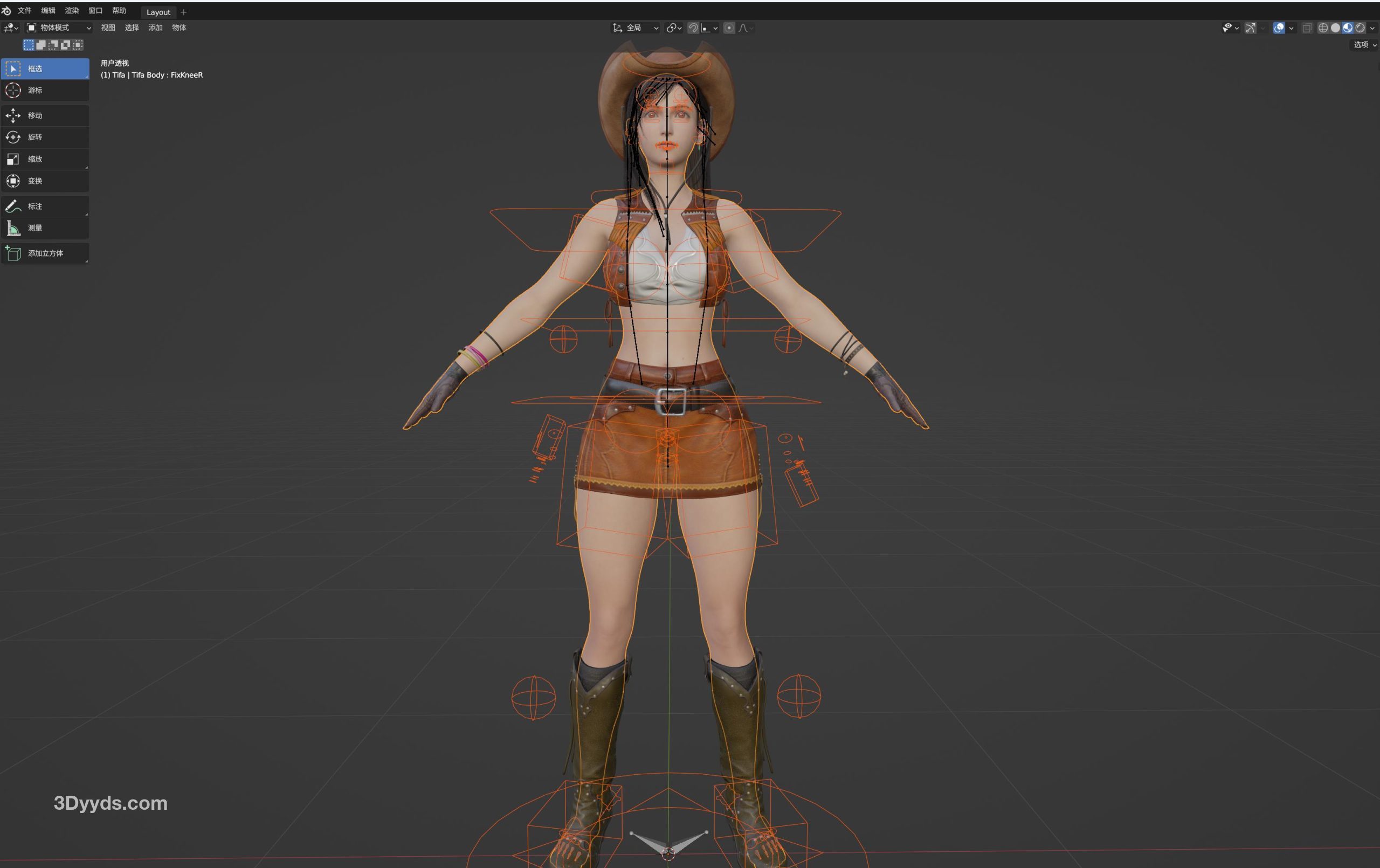1380x868 pixels.
Task: Toggle proportional editing
Action: click(729, 27)
